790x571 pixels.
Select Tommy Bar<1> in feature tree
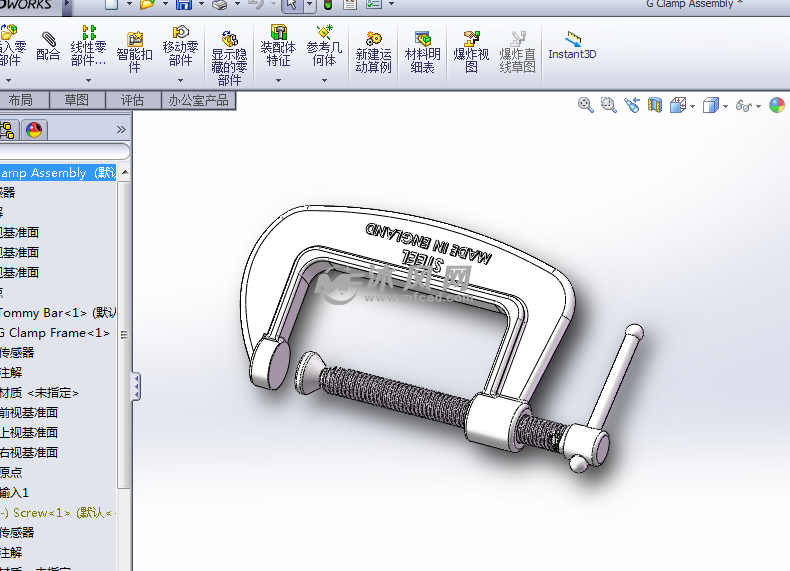[57, 313]
